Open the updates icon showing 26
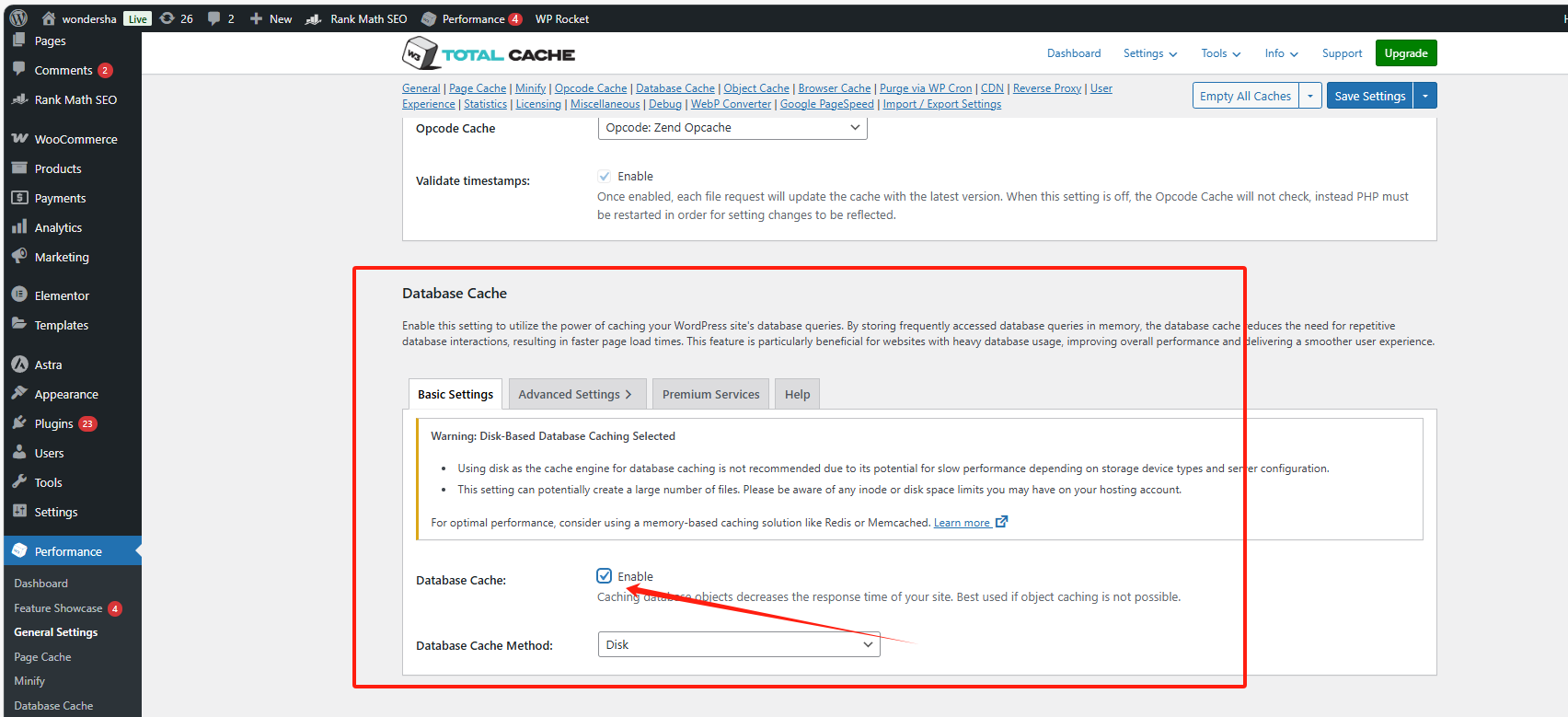Viewport: 1568px width, 717px height. (167, 18)
